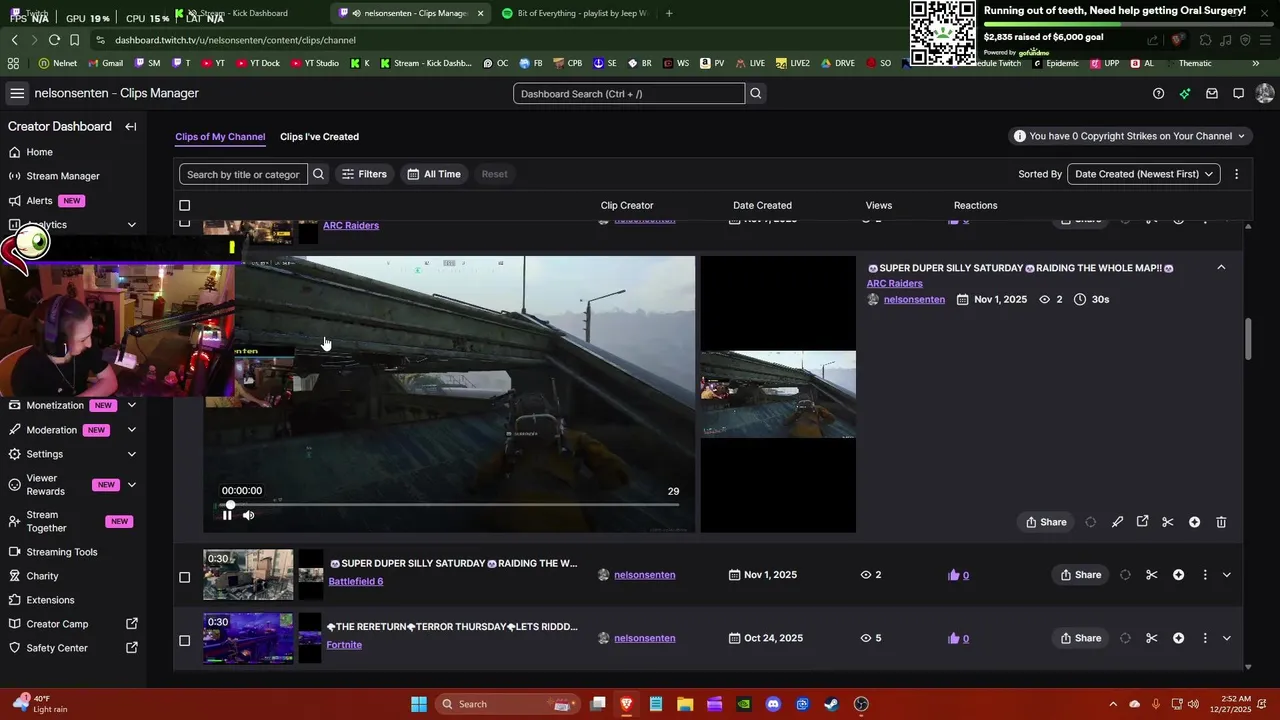Image resolution: width=1280 pixels, height=720 pixels.
Task: Select Clips of My Channel tab
Action: 220,137
